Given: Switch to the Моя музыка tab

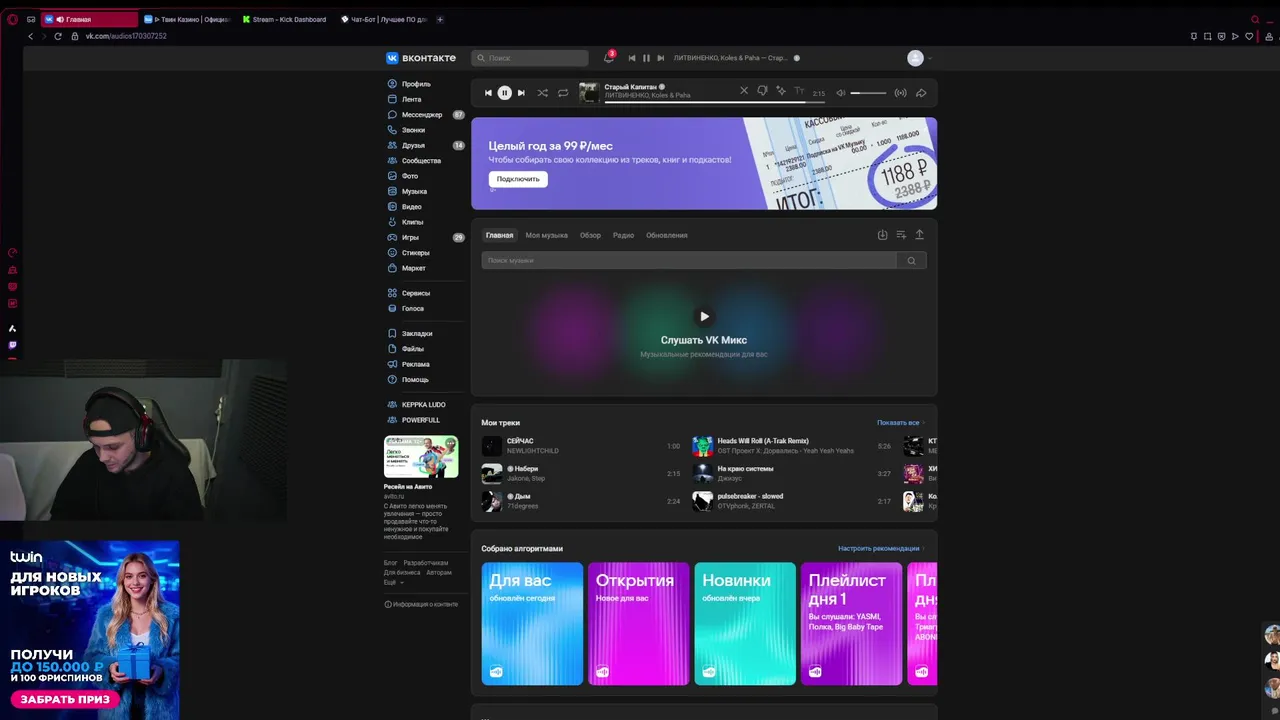Looking at the screenshot, I should pos(546,235).
